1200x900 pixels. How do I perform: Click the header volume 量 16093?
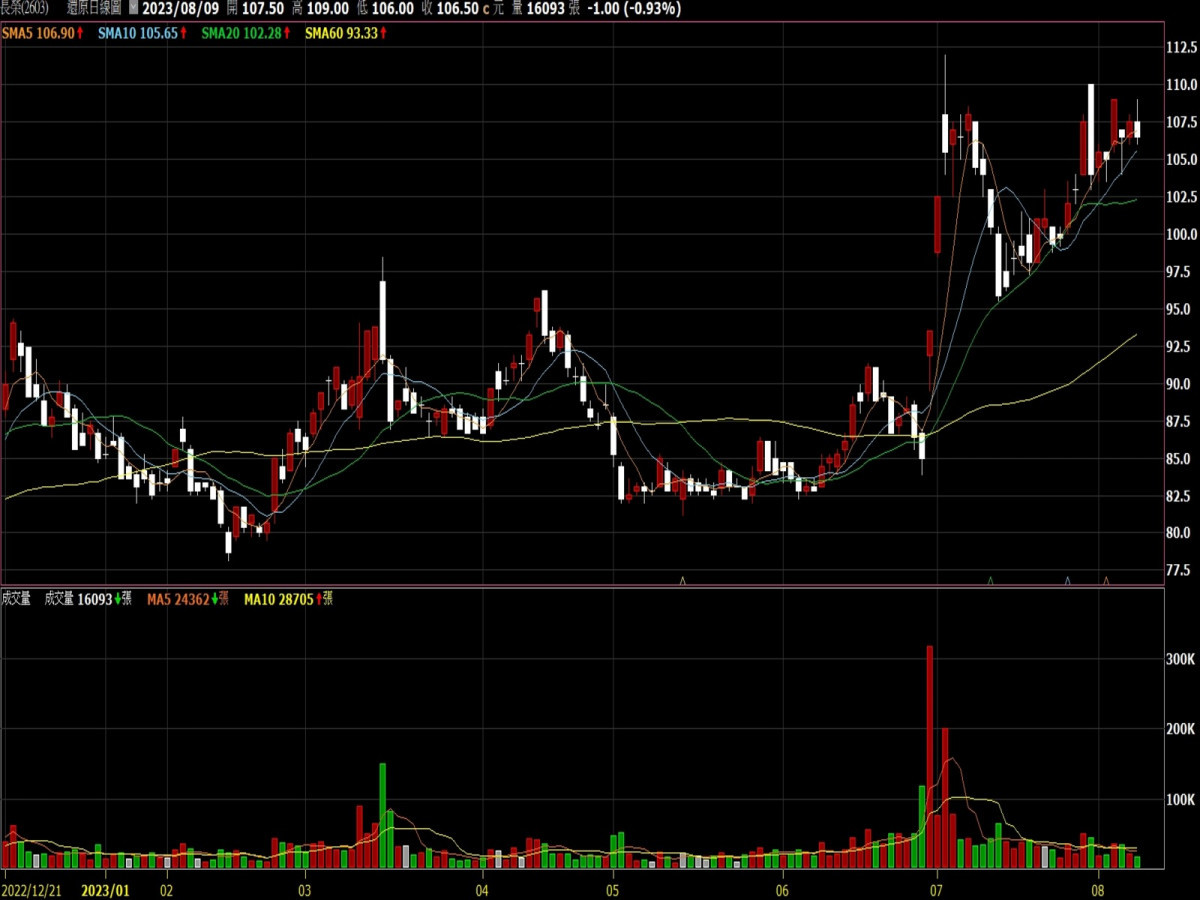coord(540,8)
